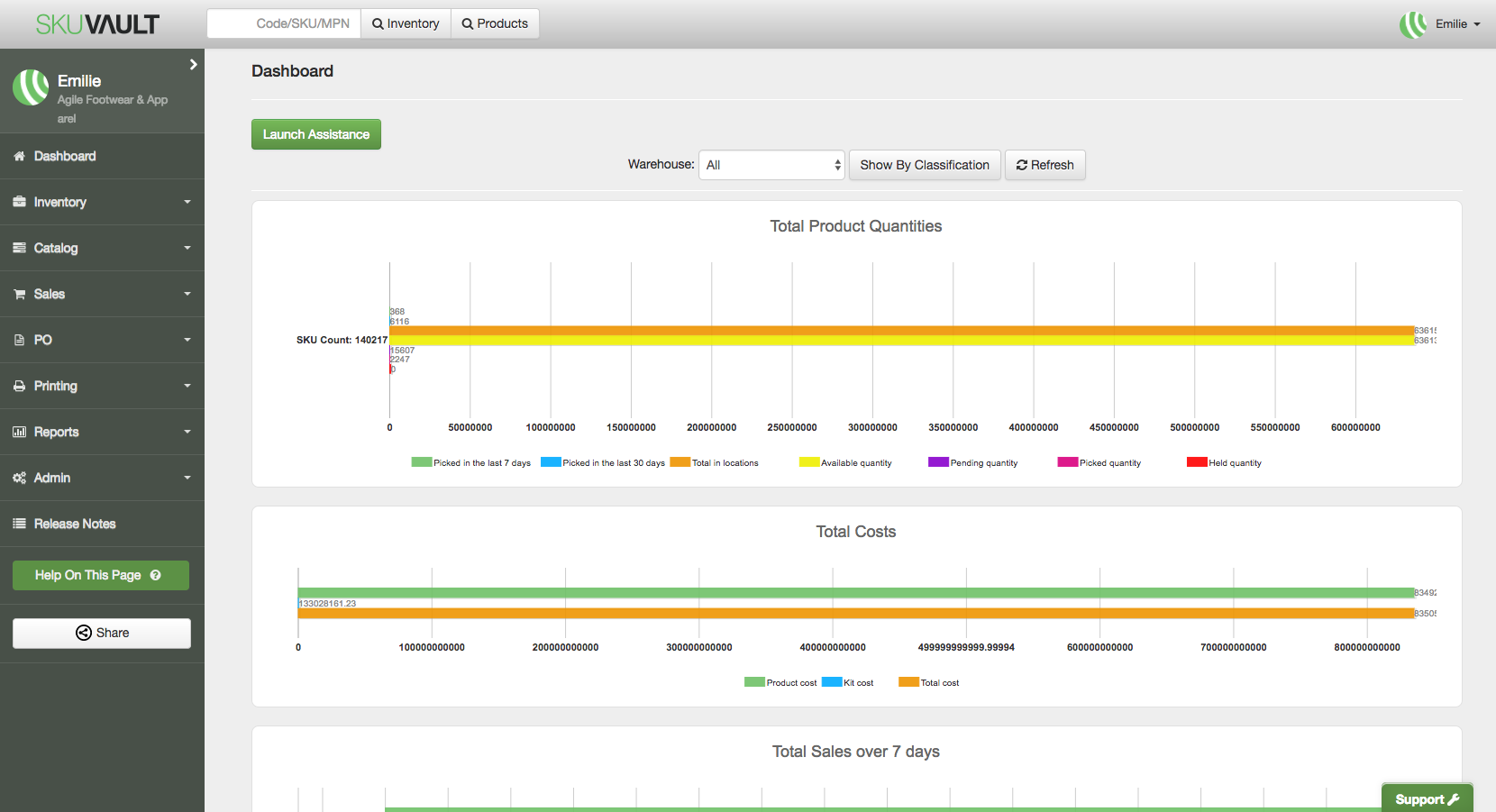Click the top-right Emilie avatar icon
This screenshot has width=1496, height=812.
pos(1413,24)
